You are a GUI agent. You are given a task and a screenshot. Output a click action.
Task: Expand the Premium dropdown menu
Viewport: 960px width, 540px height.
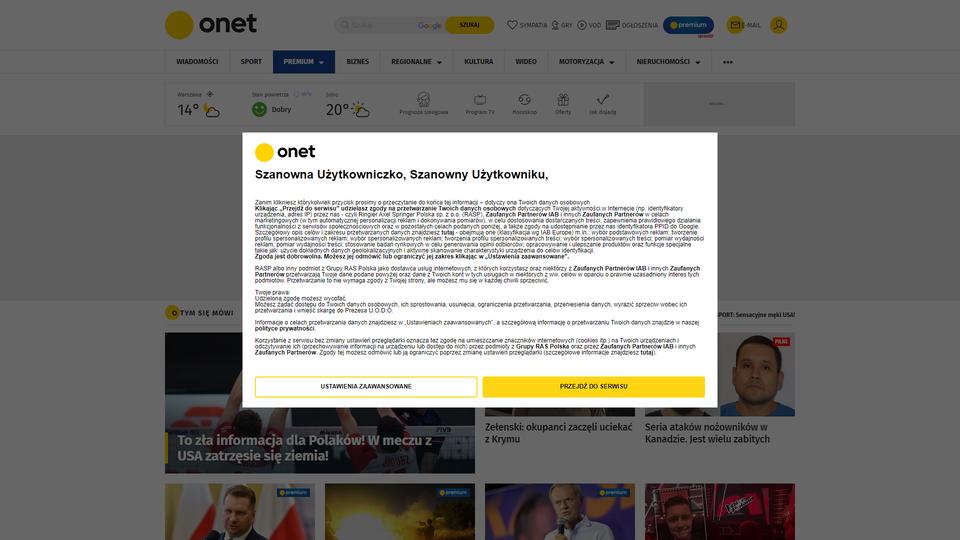[x=304, y=62]
